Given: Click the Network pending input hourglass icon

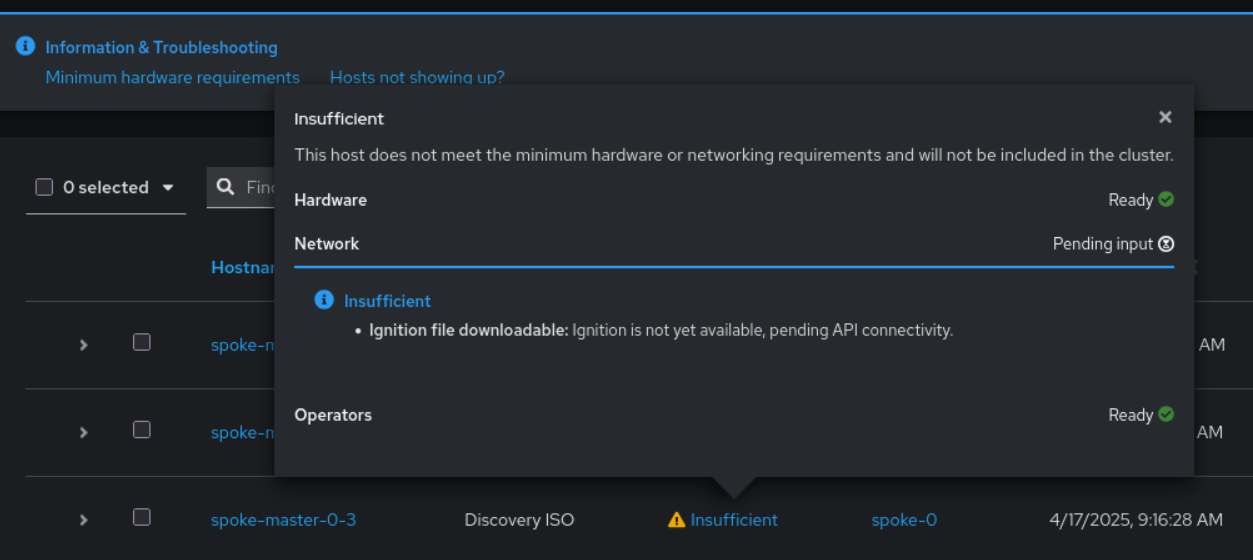Looking at the screenshot, I should pyautogui.click(x=1166, y=243).
